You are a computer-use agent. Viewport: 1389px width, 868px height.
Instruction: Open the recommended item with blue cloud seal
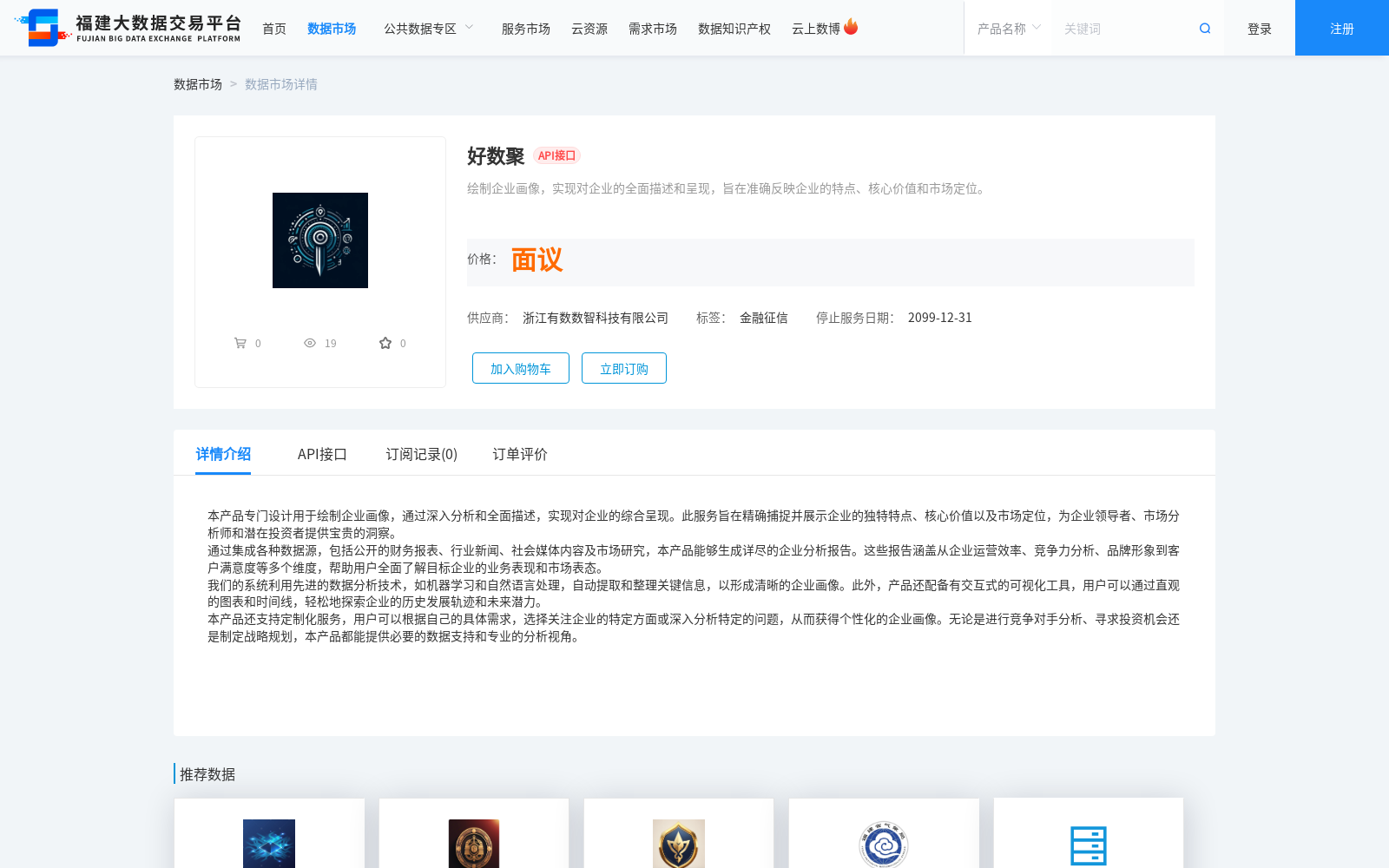pos(884,844)
